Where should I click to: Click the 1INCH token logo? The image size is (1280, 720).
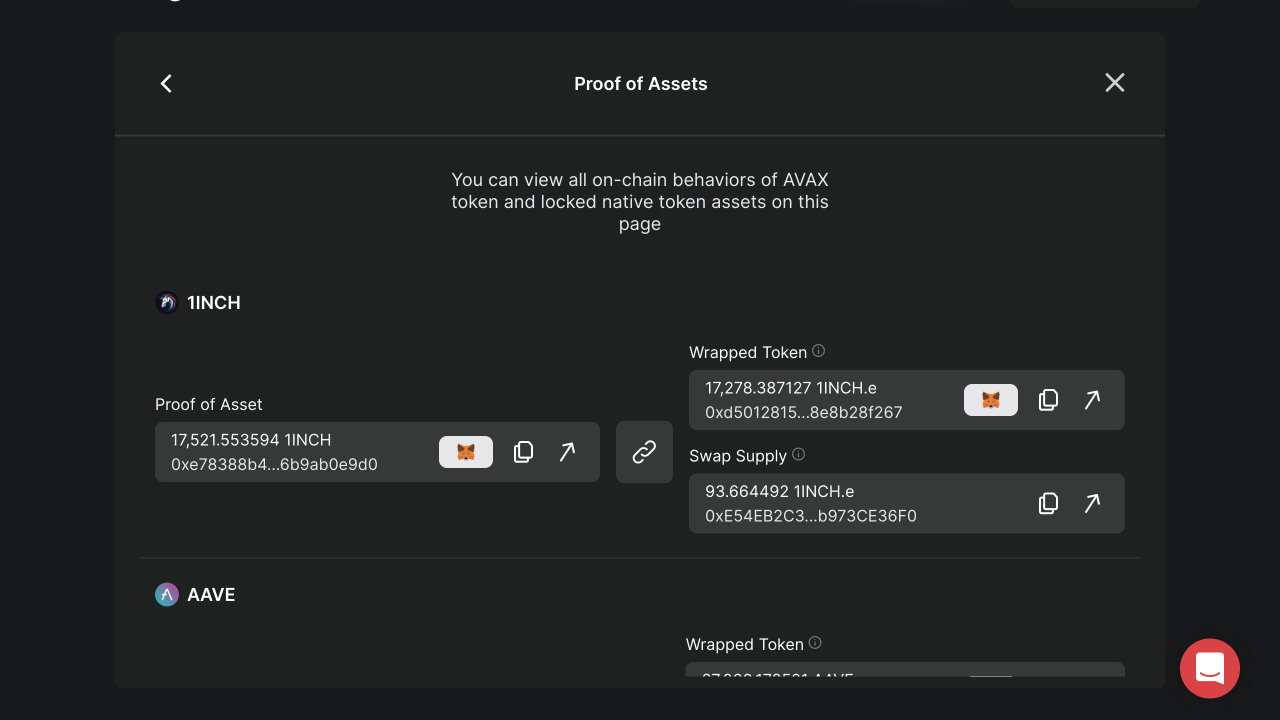pos(167,302)
